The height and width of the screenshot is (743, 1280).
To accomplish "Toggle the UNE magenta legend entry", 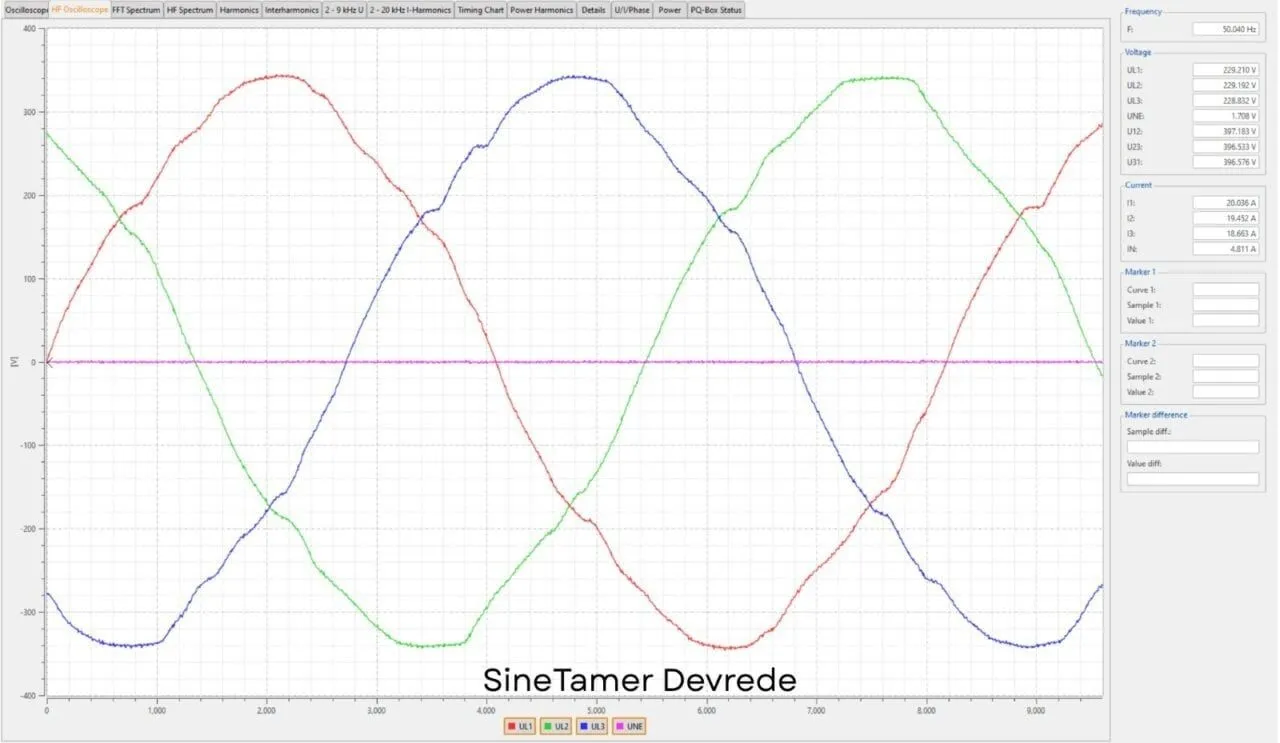I will point(629,726).
